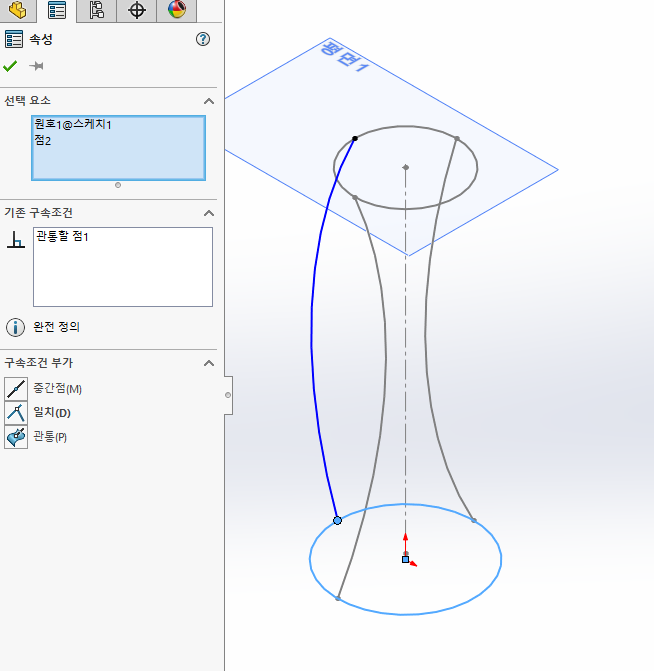Click the 중간점(M) midpoint relation icon
Screen dimensions: 654x671
(x=16, y=389)
